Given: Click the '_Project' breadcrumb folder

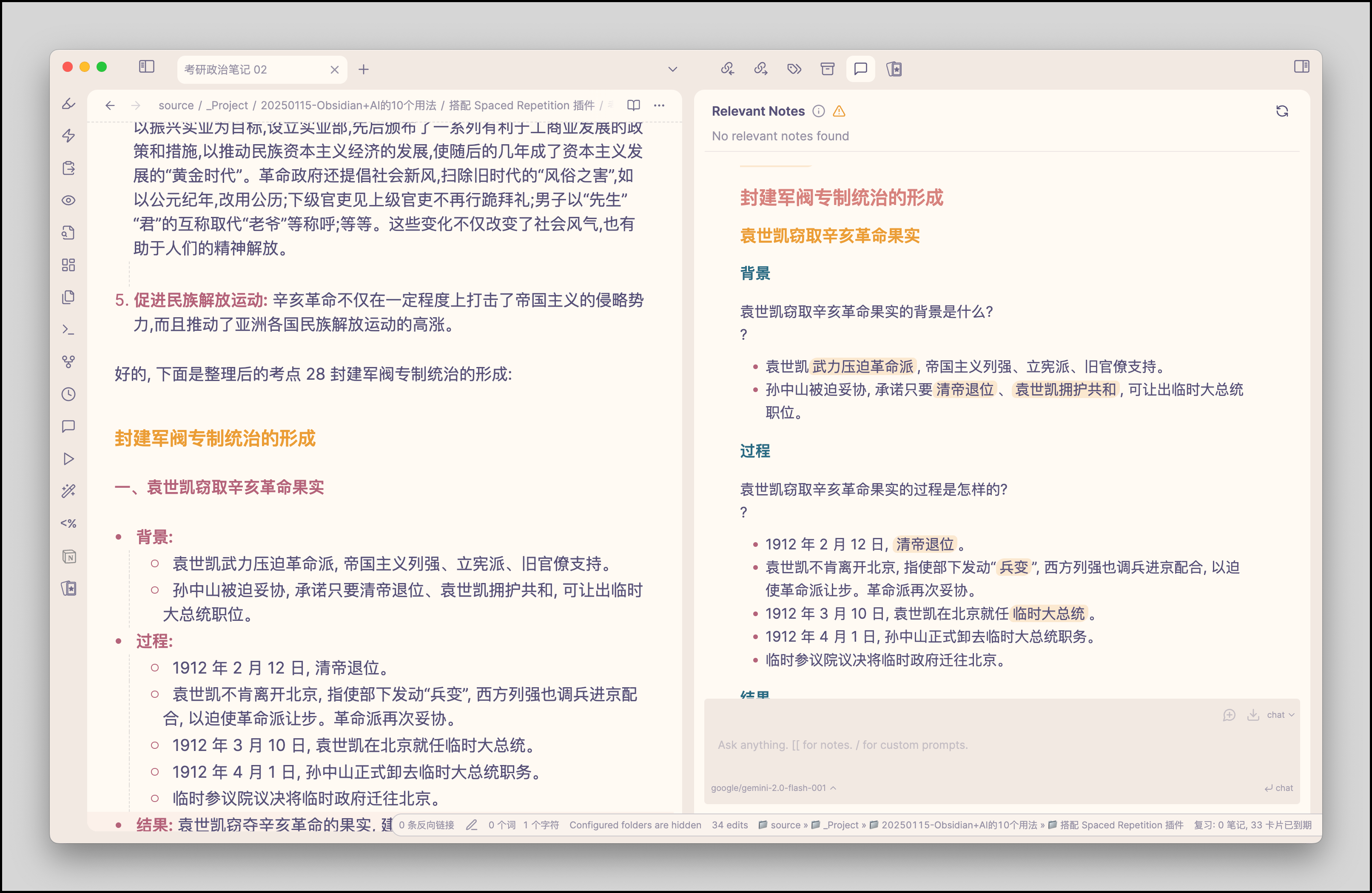Looking at the screenshot, I should 227,105.
